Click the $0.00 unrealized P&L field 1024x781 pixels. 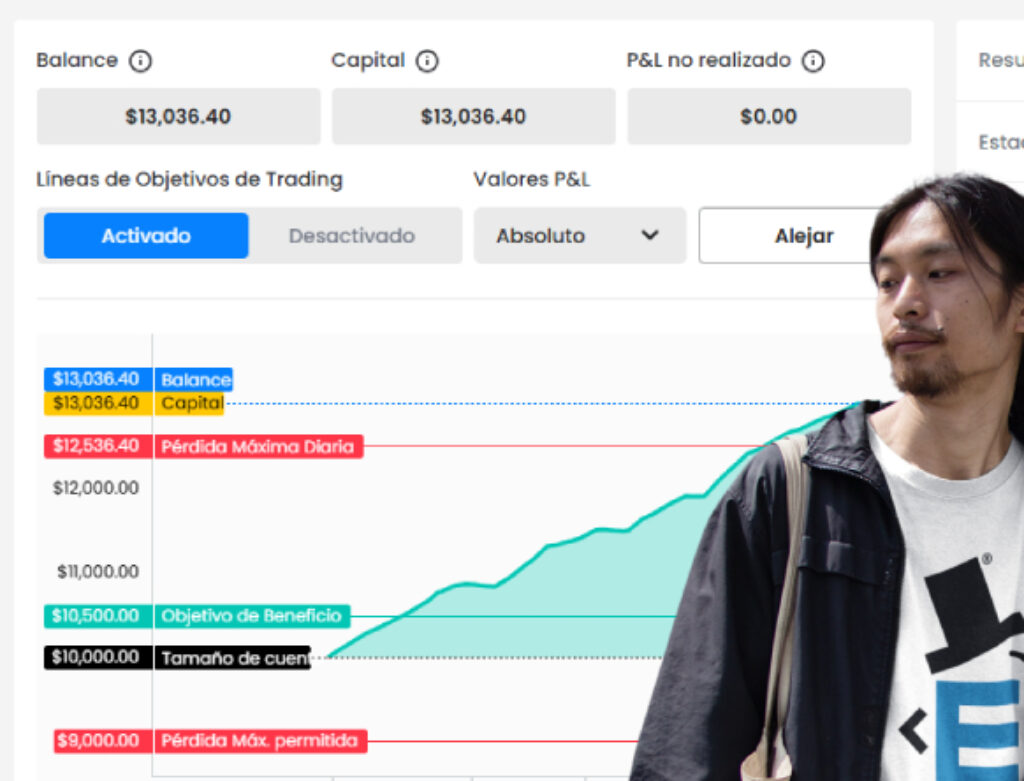click(768, 117)
